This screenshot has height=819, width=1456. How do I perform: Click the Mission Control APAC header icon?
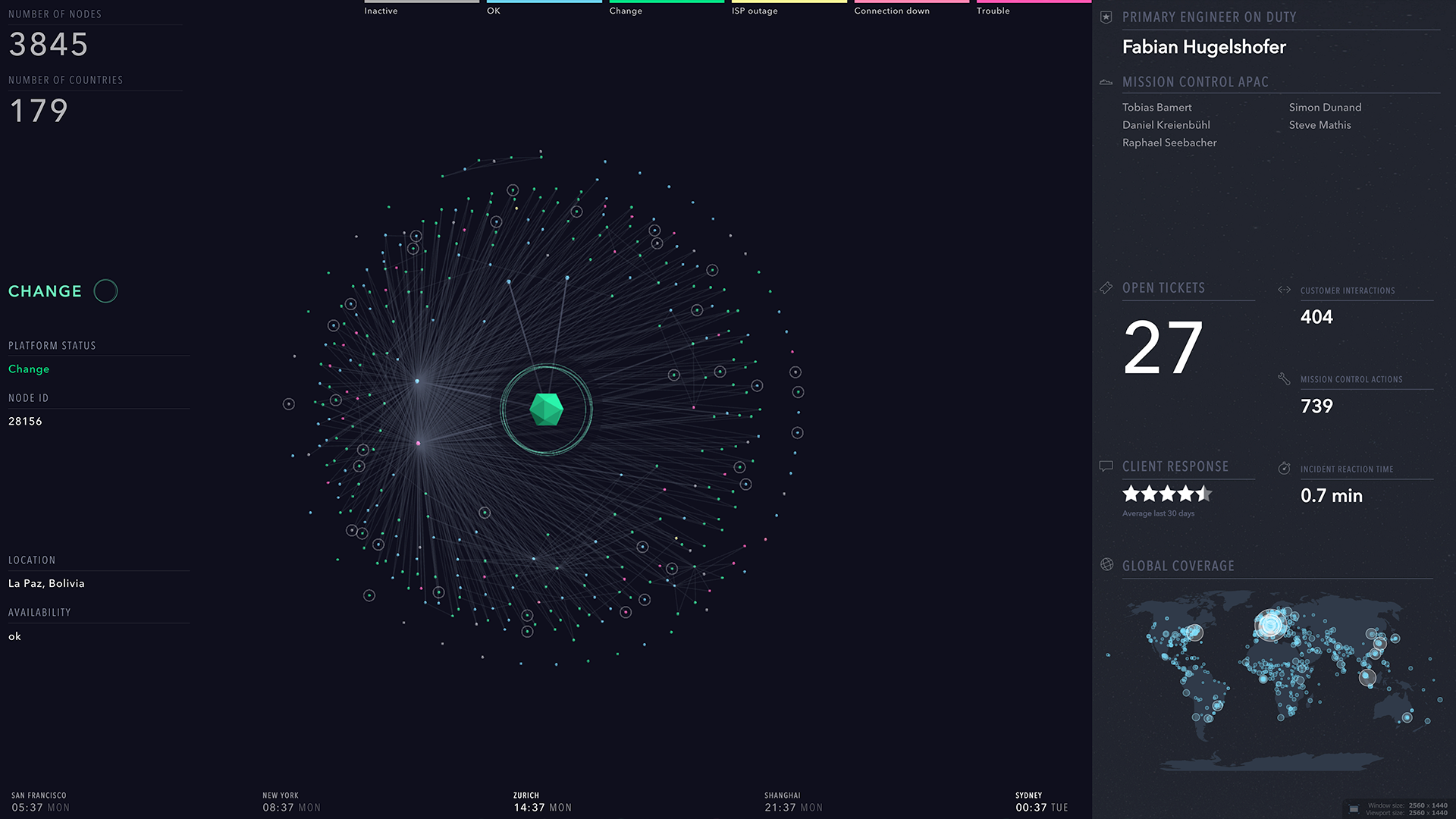click(1106, 82)
